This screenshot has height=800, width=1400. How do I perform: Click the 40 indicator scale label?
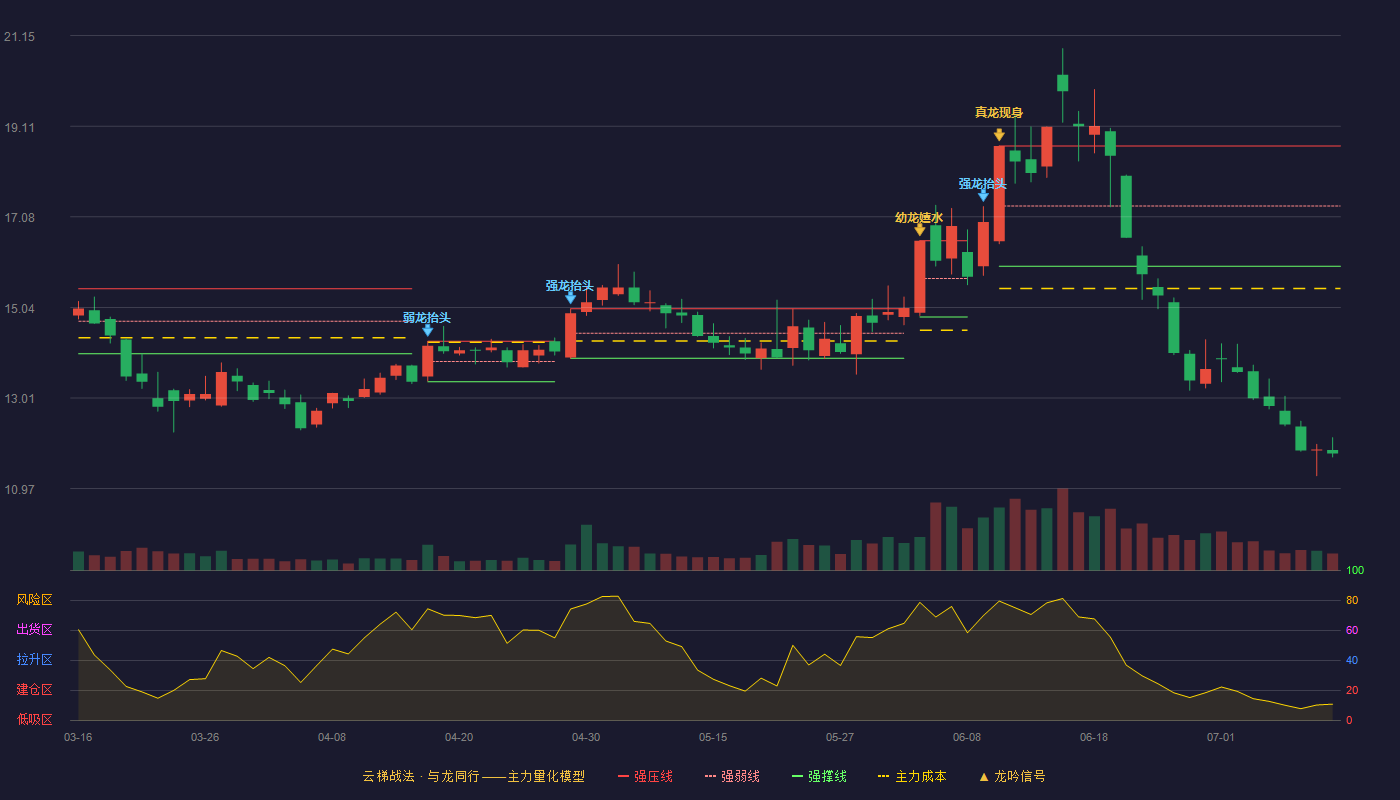pos(1352,661)
